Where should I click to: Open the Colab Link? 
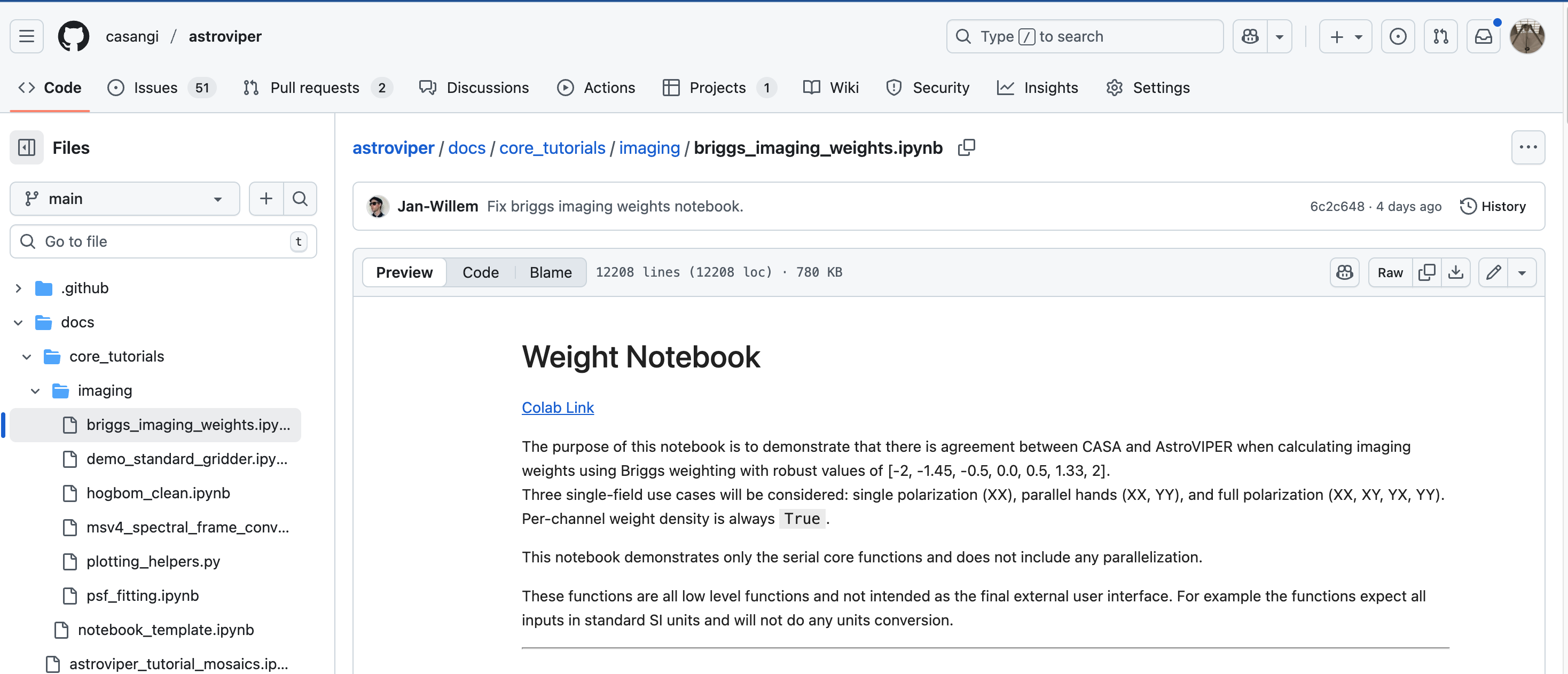pos(558,407)
